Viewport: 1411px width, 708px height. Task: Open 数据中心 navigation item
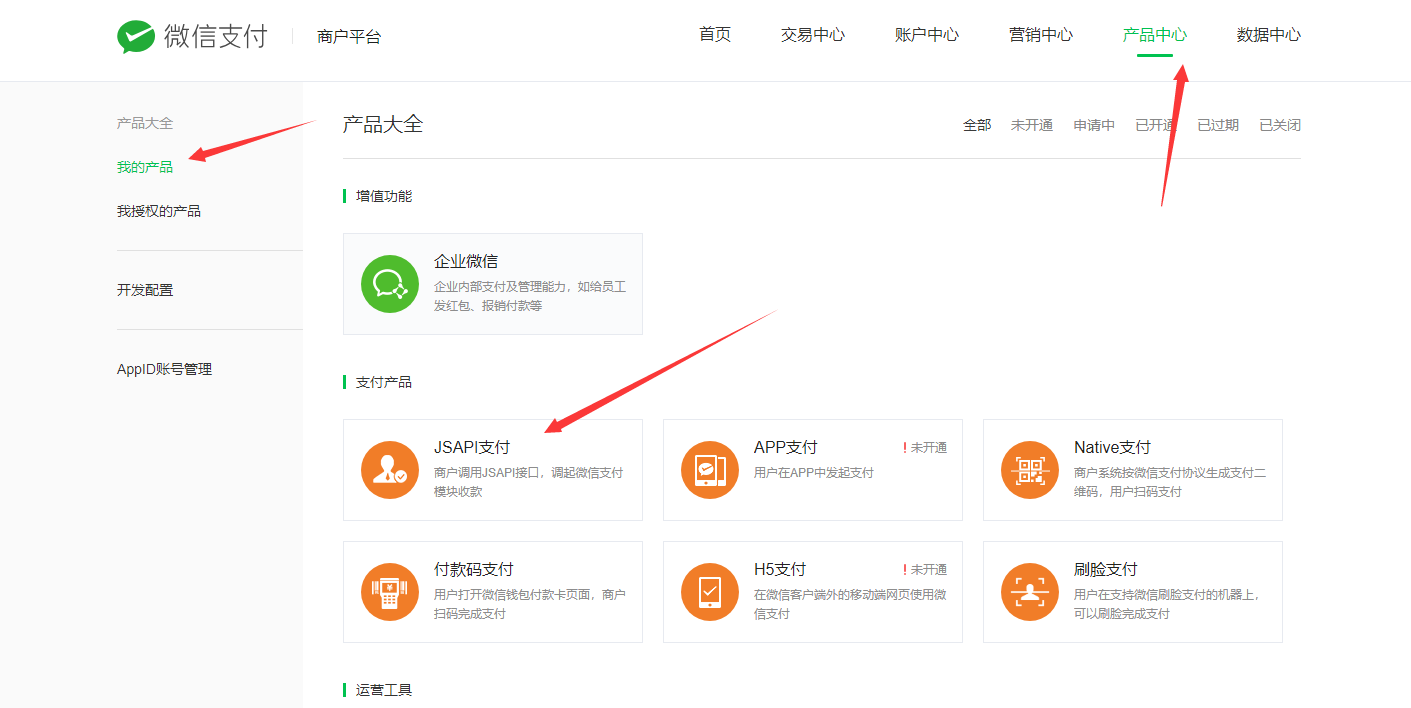pos(1269,35)
